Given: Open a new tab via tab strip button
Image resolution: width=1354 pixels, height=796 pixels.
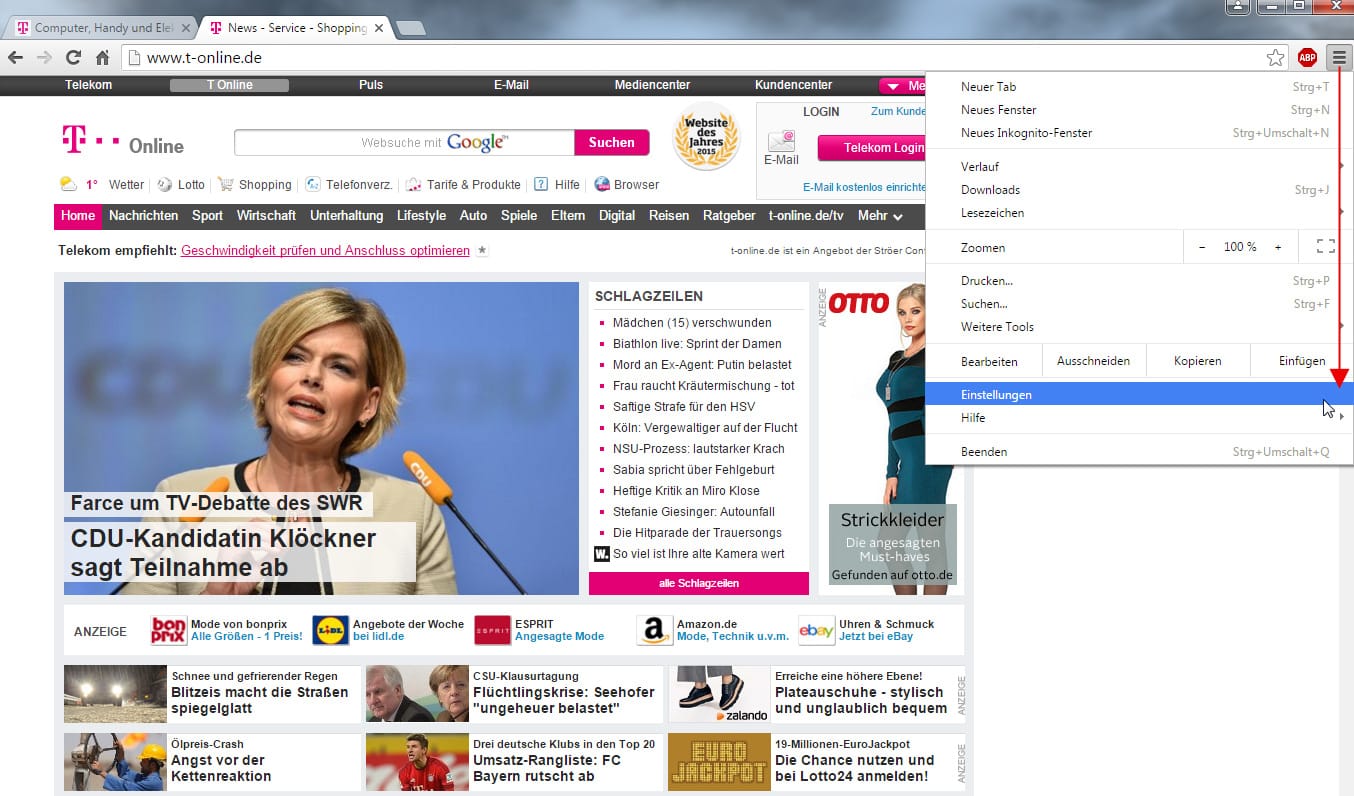Looking at the screenshot, I should point(411,29).
